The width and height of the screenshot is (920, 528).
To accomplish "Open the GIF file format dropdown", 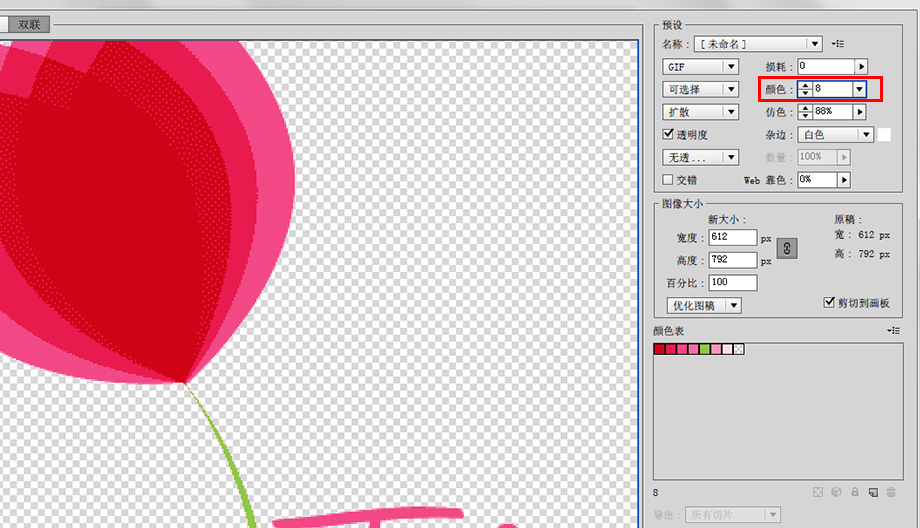I will pos(731,67).
